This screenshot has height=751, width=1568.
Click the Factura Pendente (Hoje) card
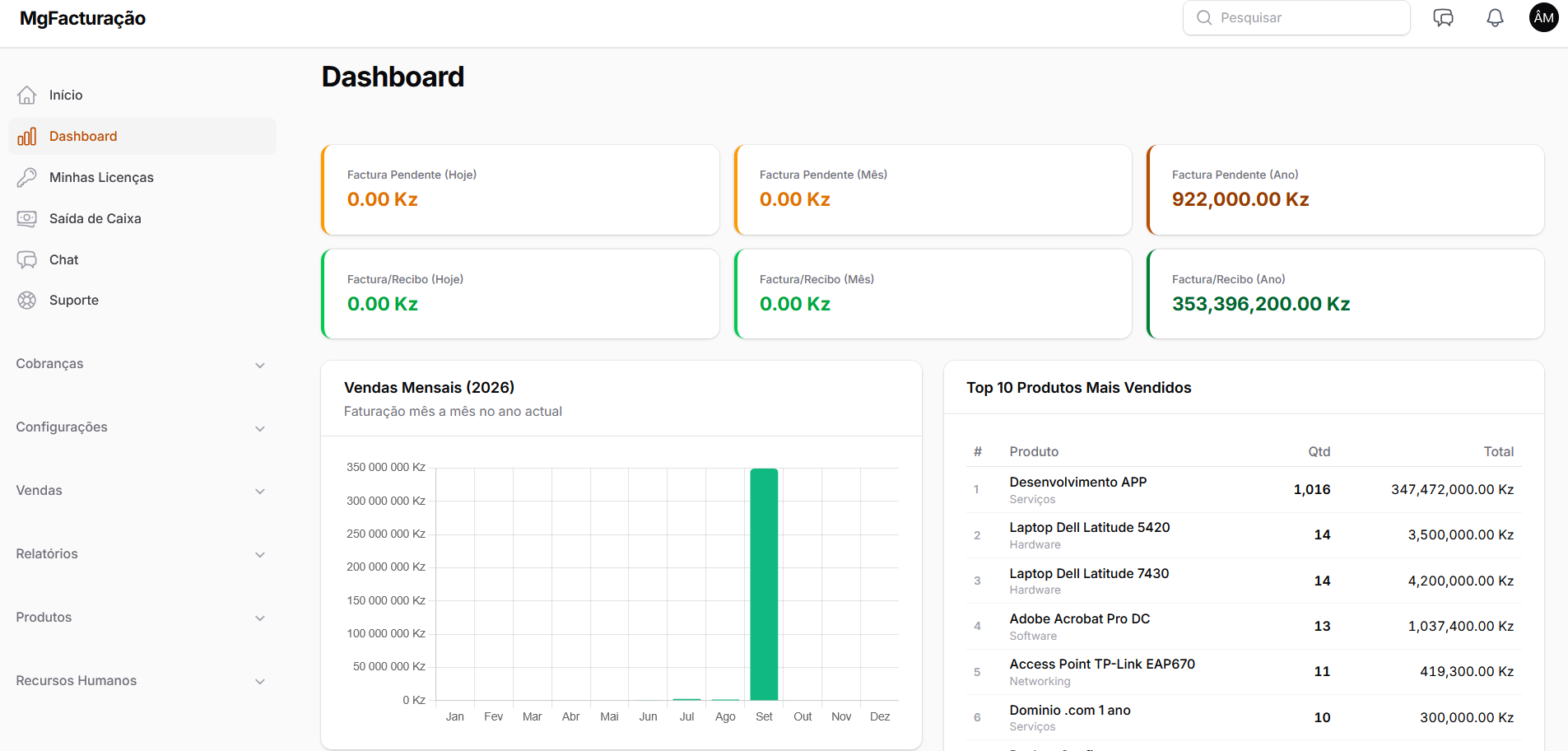[x=520, y=190]
